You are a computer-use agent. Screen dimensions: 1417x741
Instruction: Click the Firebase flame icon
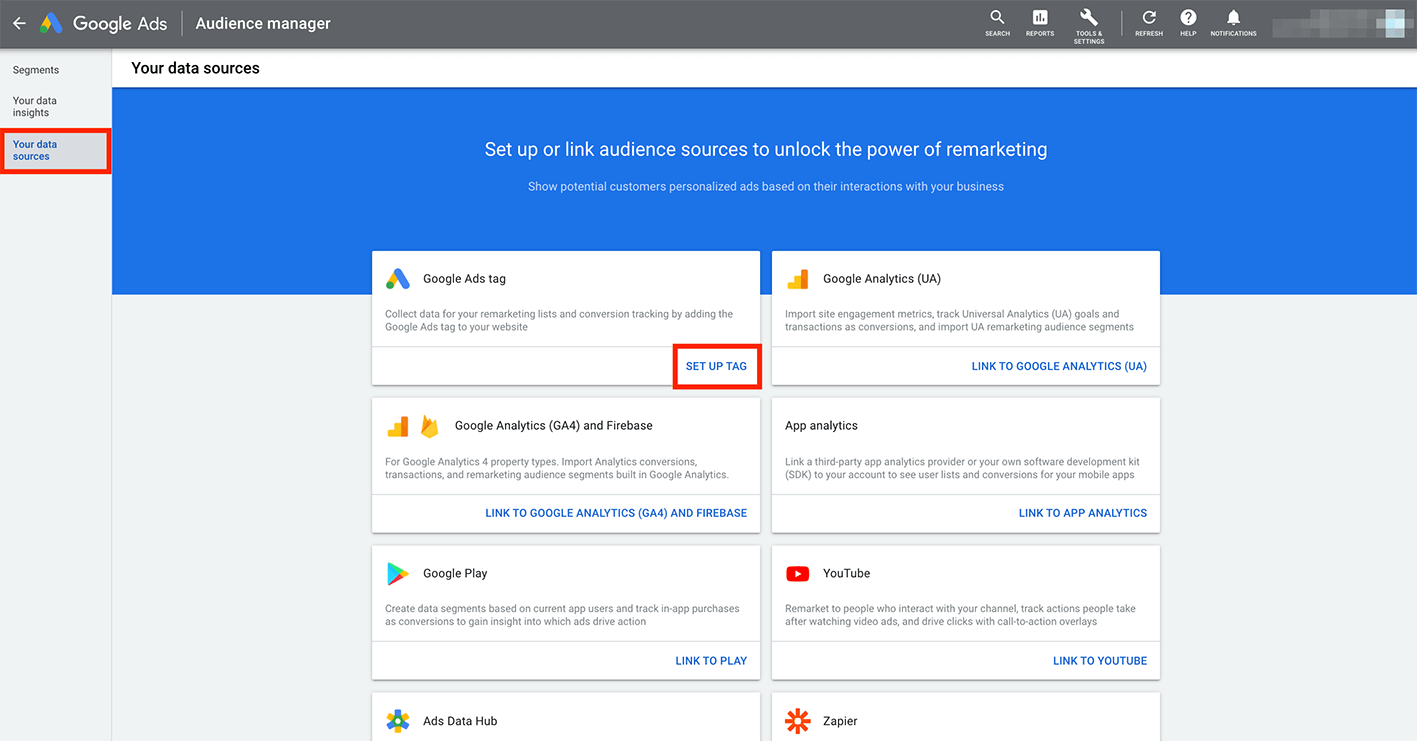[x=429, y=426]
